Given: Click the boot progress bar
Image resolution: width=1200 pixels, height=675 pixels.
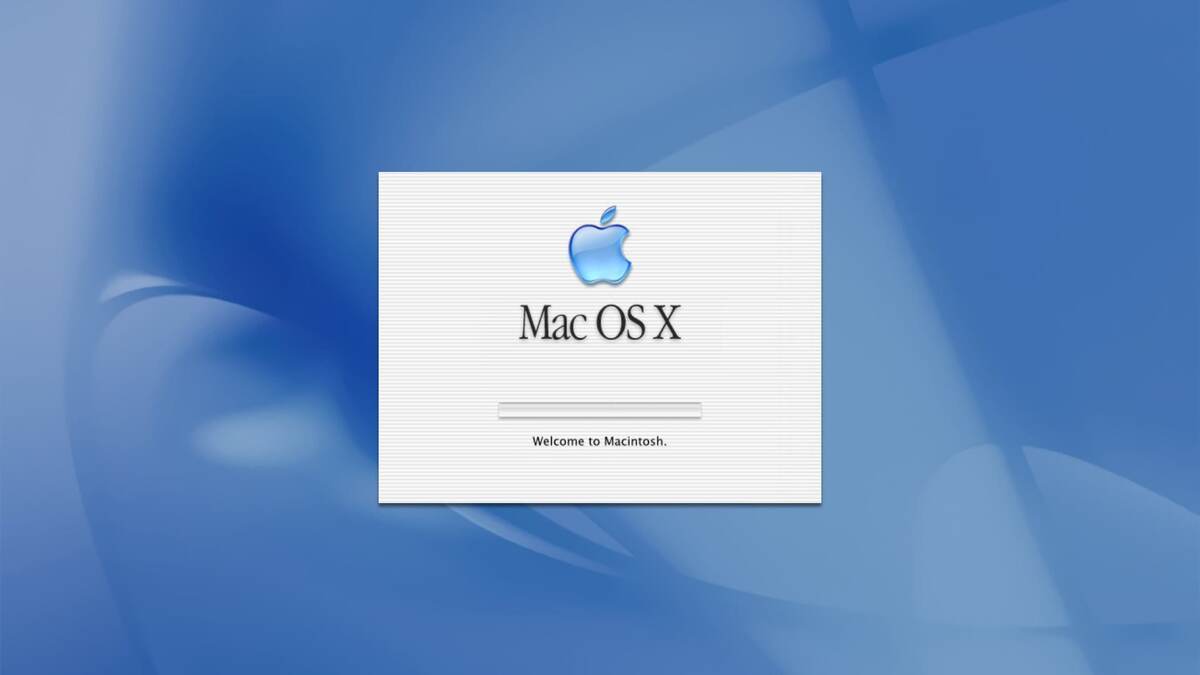Looking at the screenshot, I should pyautogui.click(x=600, y=410).
